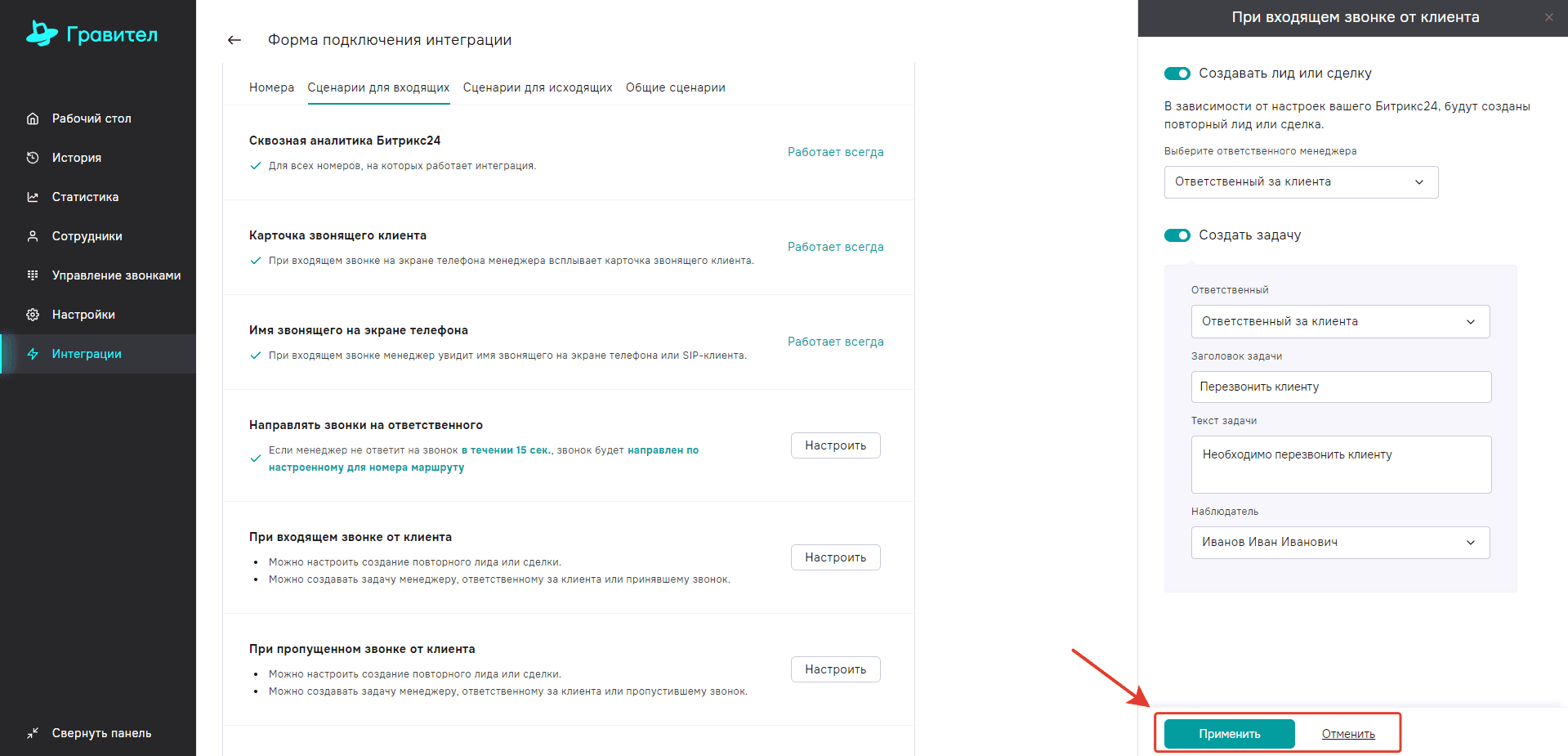This screenshot has width=1568, height=756.
Task: Disable the Создать задачу switch
Action: point(1177,235)
